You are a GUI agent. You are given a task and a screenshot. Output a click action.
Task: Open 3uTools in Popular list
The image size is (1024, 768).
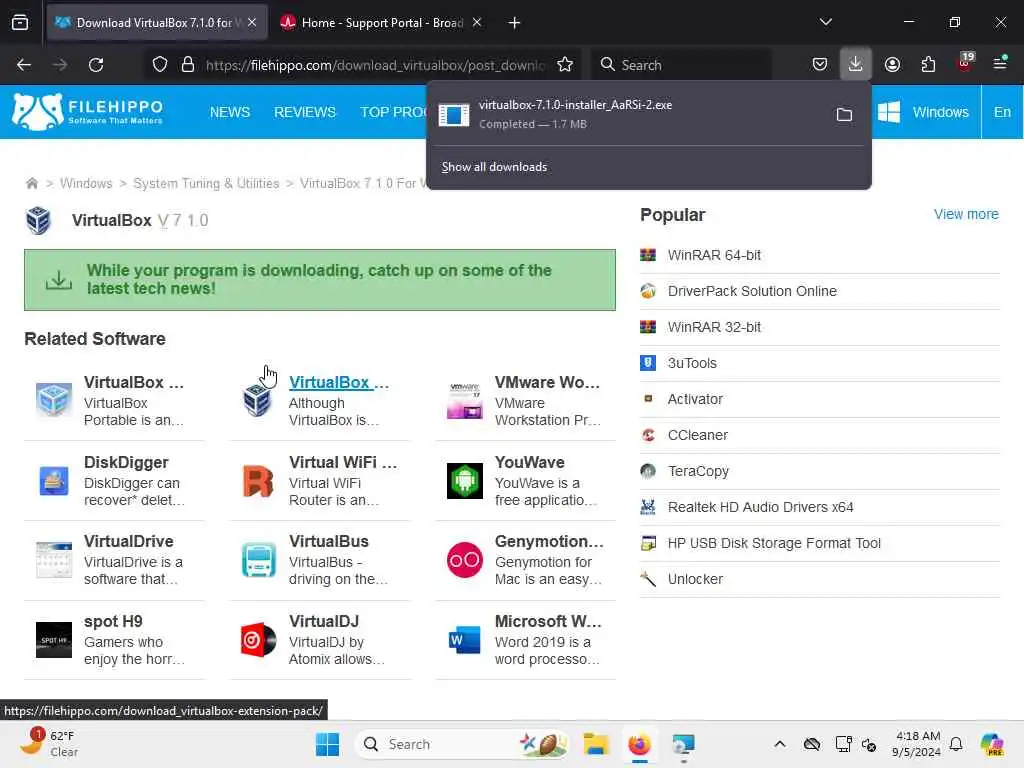coord(692,363)
